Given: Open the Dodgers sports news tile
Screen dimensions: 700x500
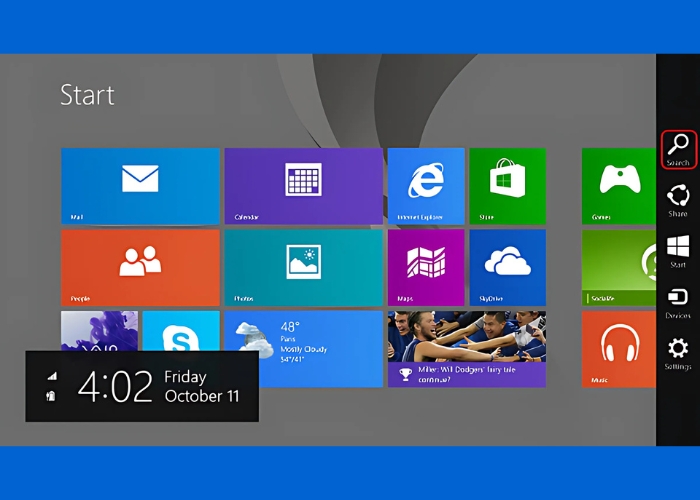Looking at the screenshot, I should [466, 348].
